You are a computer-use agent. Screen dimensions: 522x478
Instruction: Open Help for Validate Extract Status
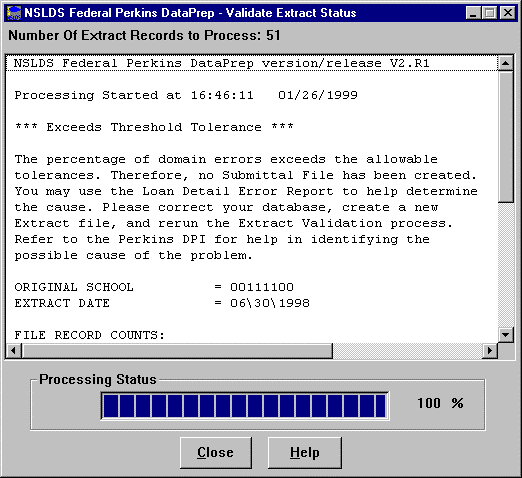(x=305, y=453)
